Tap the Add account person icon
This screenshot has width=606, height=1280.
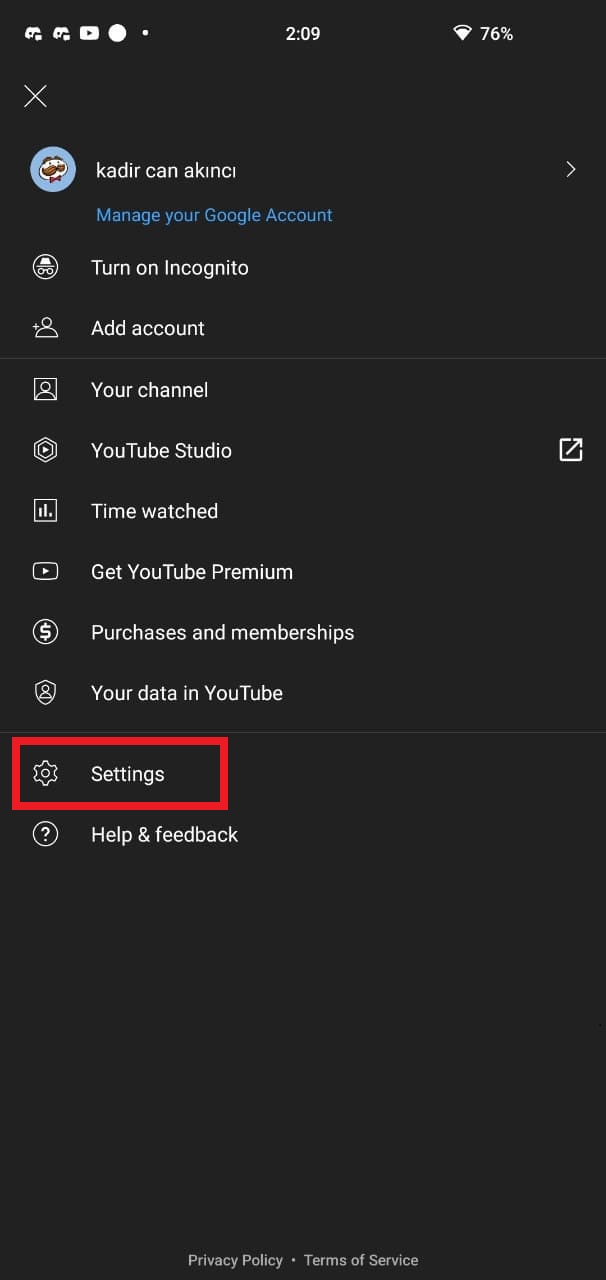(45, 328)
